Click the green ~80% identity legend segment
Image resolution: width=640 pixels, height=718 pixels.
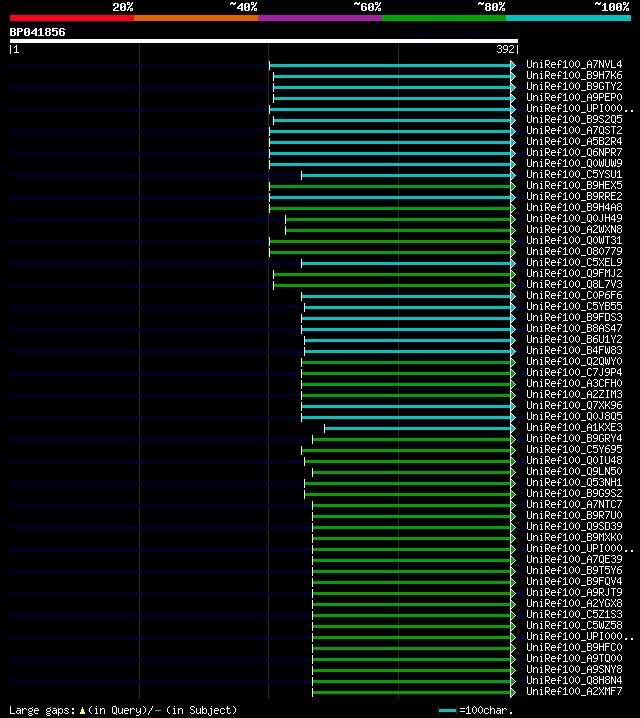(444, 18)
